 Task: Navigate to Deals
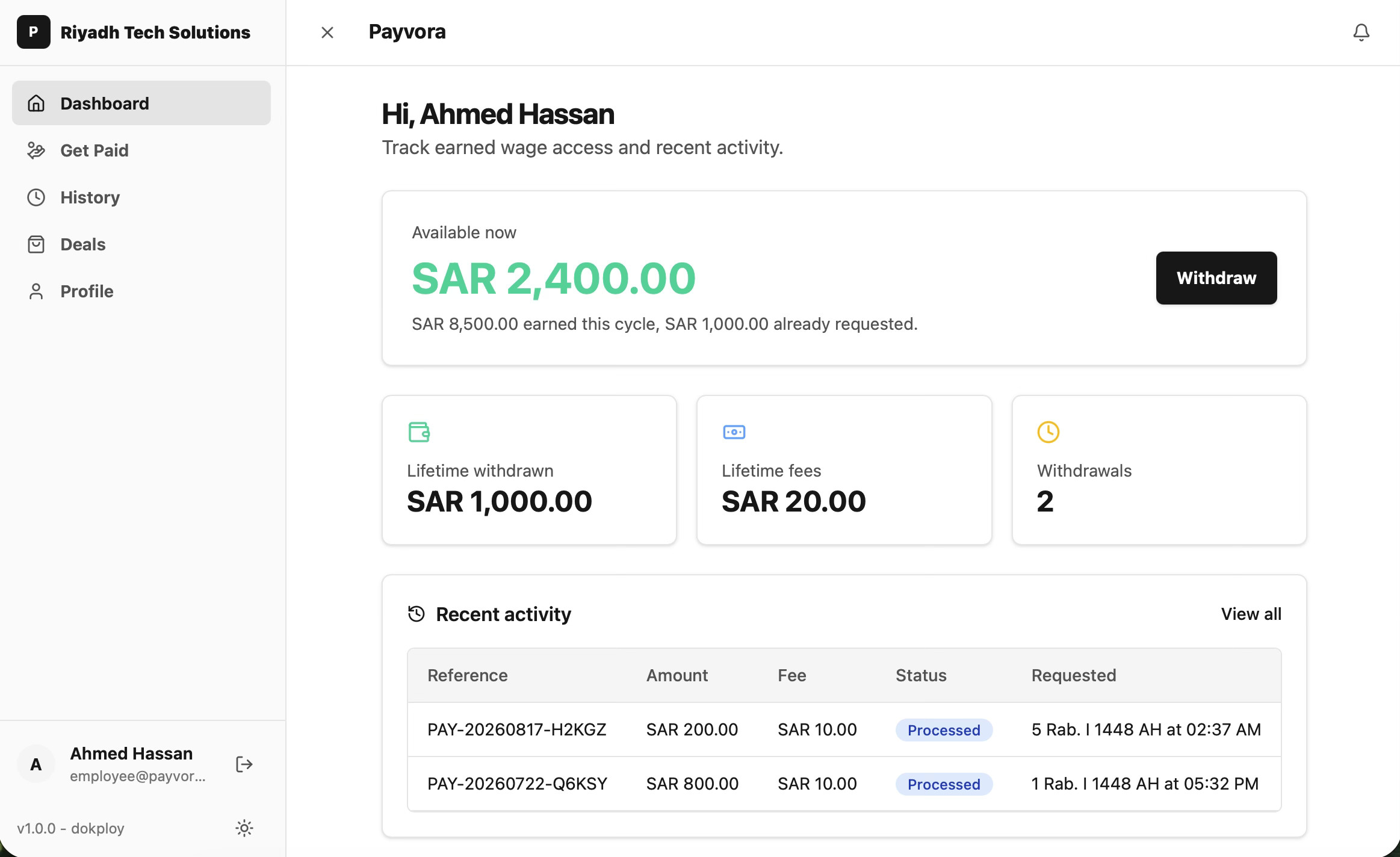tap(141, 244)
